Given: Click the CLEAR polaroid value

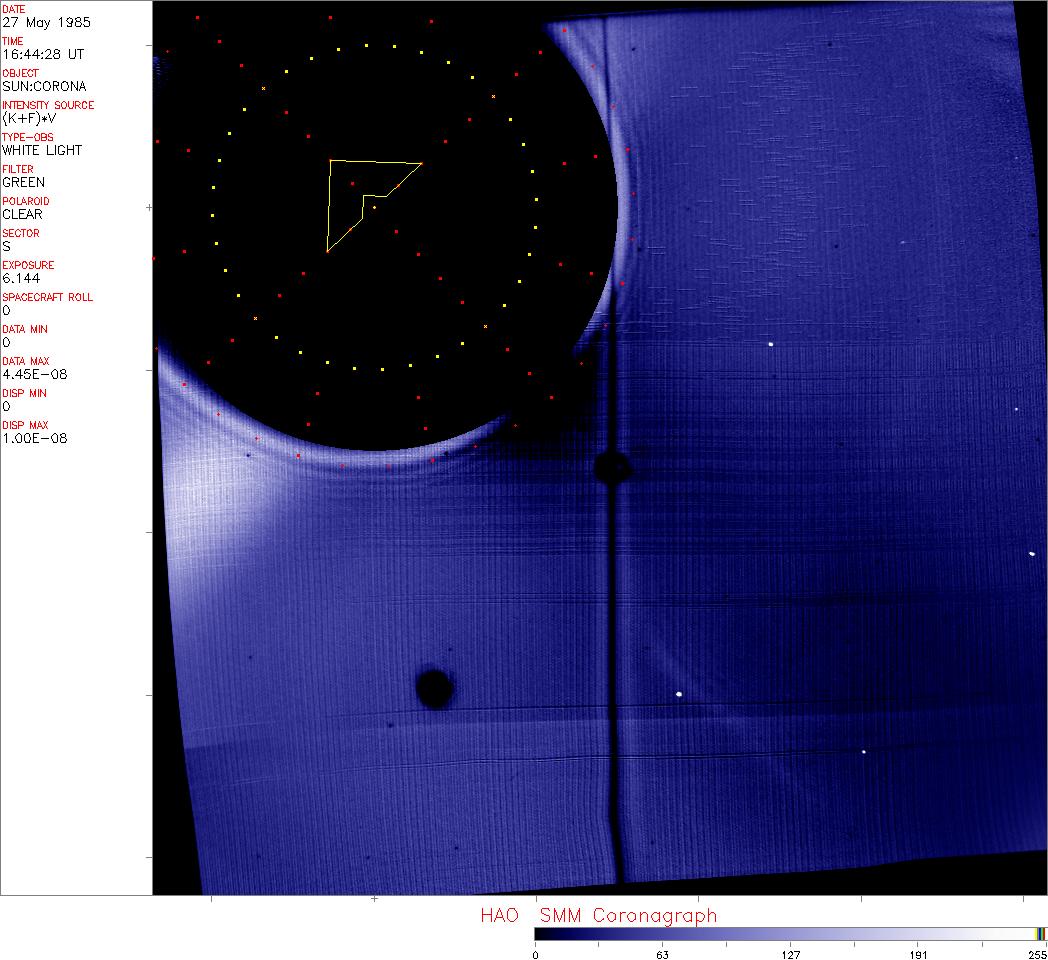Looking at the screenshot, I should coord(22,214).
